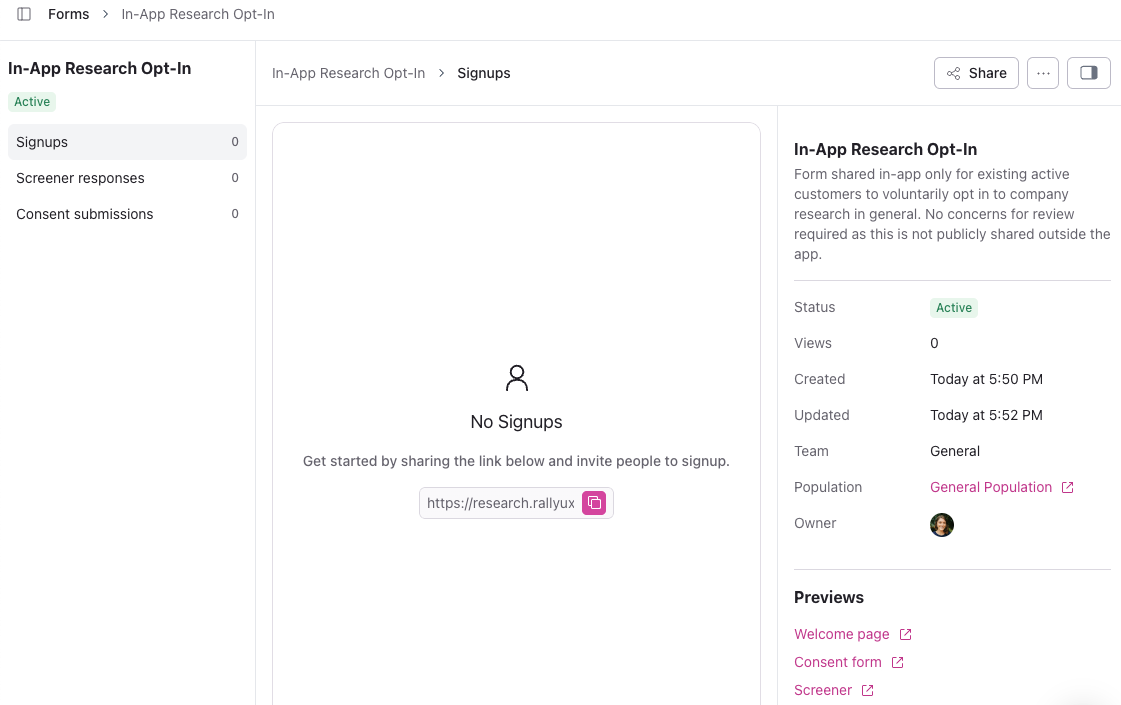Image resolution: width=1121 pixels, height=705 pixels.
Task: Open Welcome page preview external icon
Action: pos(906,634)
